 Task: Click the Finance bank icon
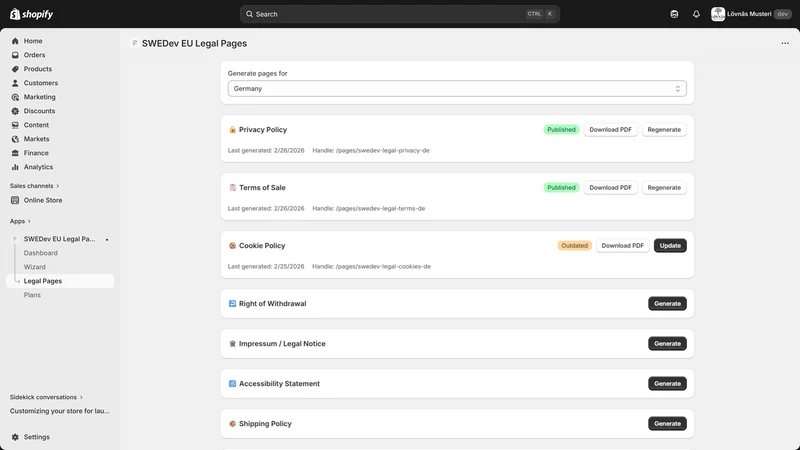pos(15,153)
